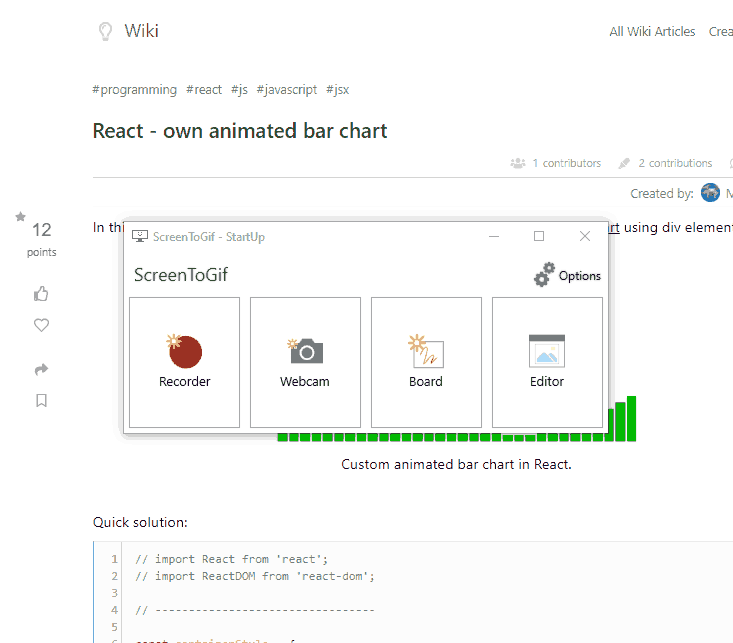Viewport: 733px width, 643px height.
Task: Click the article title React - own animated bar chart
Action: click(240, 131)
